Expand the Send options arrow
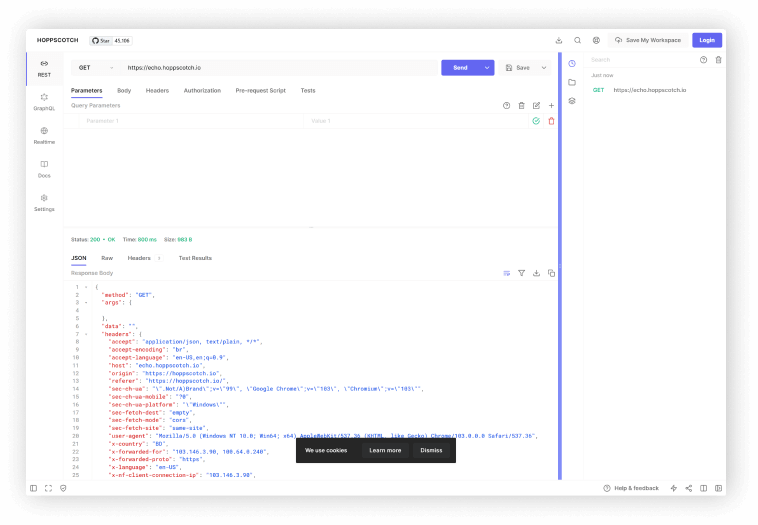 click(x=487, y=68)
